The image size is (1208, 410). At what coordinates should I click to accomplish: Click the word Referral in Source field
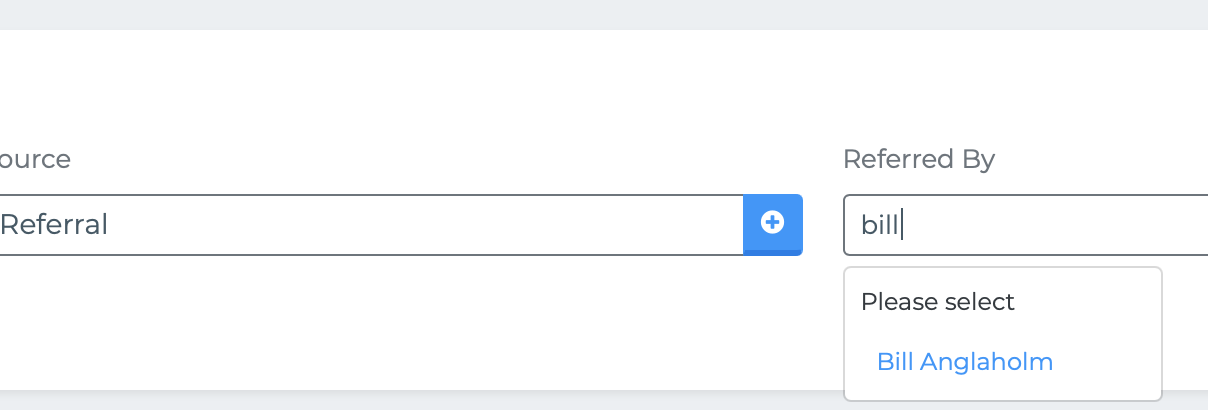click(54, 224)
